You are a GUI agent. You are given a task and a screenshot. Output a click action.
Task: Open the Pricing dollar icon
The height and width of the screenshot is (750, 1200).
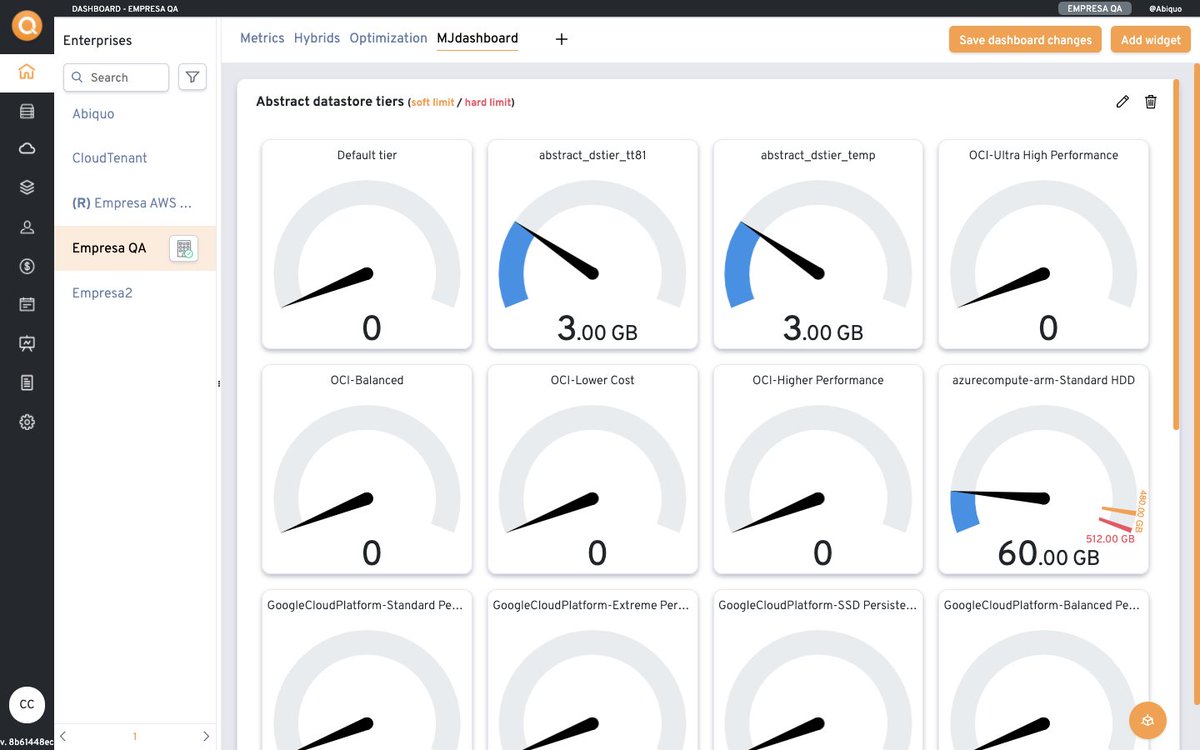click(x=27, y=266)
